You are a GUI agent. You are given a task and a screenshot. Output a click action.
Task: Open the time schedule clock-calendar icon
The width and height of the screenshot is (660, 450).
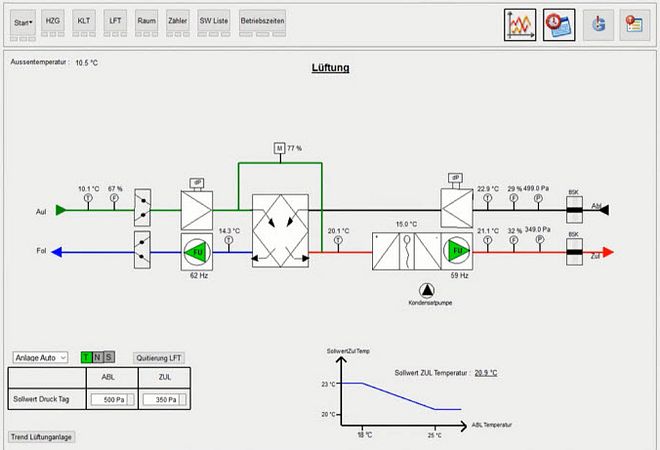tap(559, 24)
